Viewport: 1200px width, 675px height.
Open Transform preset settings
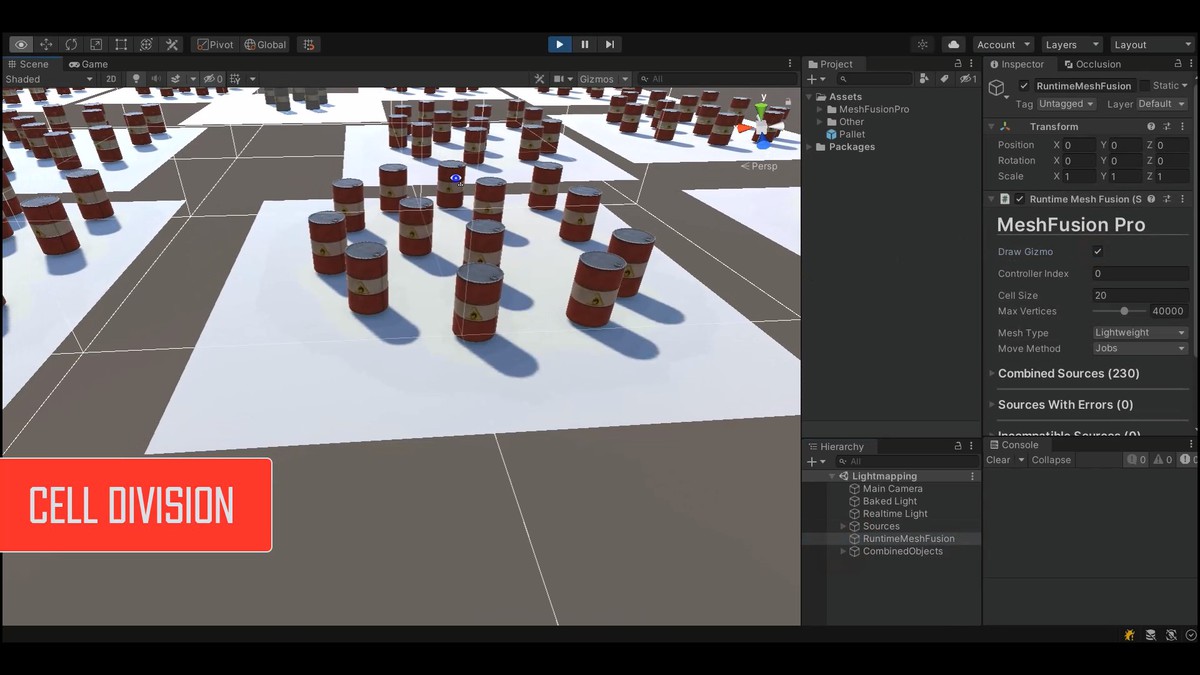(x=1167, y=127)
